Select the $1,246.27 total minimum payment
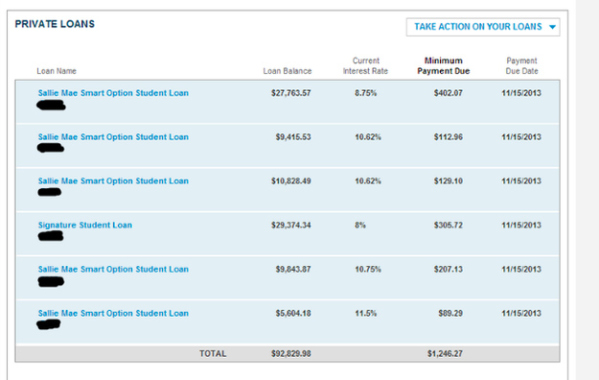The image size is (599, 380). [x=445, y=354]
